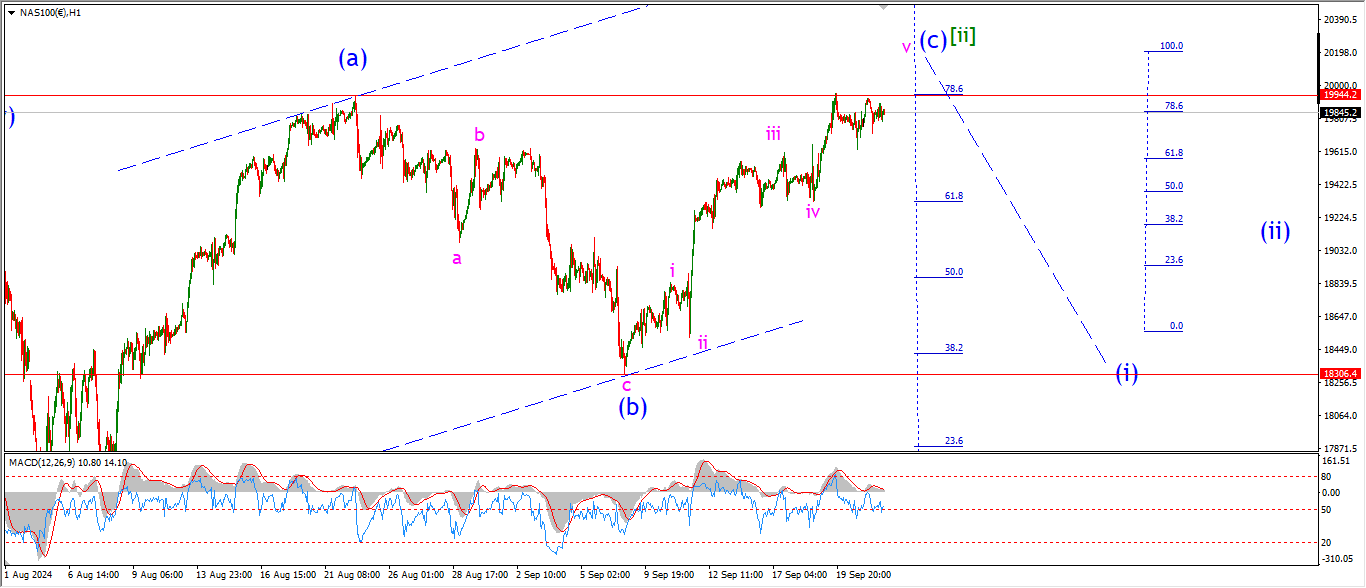Click the gray chart shift triangle marker
The width and height of the screenshot is (1366, 588).
click(x=883, y=7)
